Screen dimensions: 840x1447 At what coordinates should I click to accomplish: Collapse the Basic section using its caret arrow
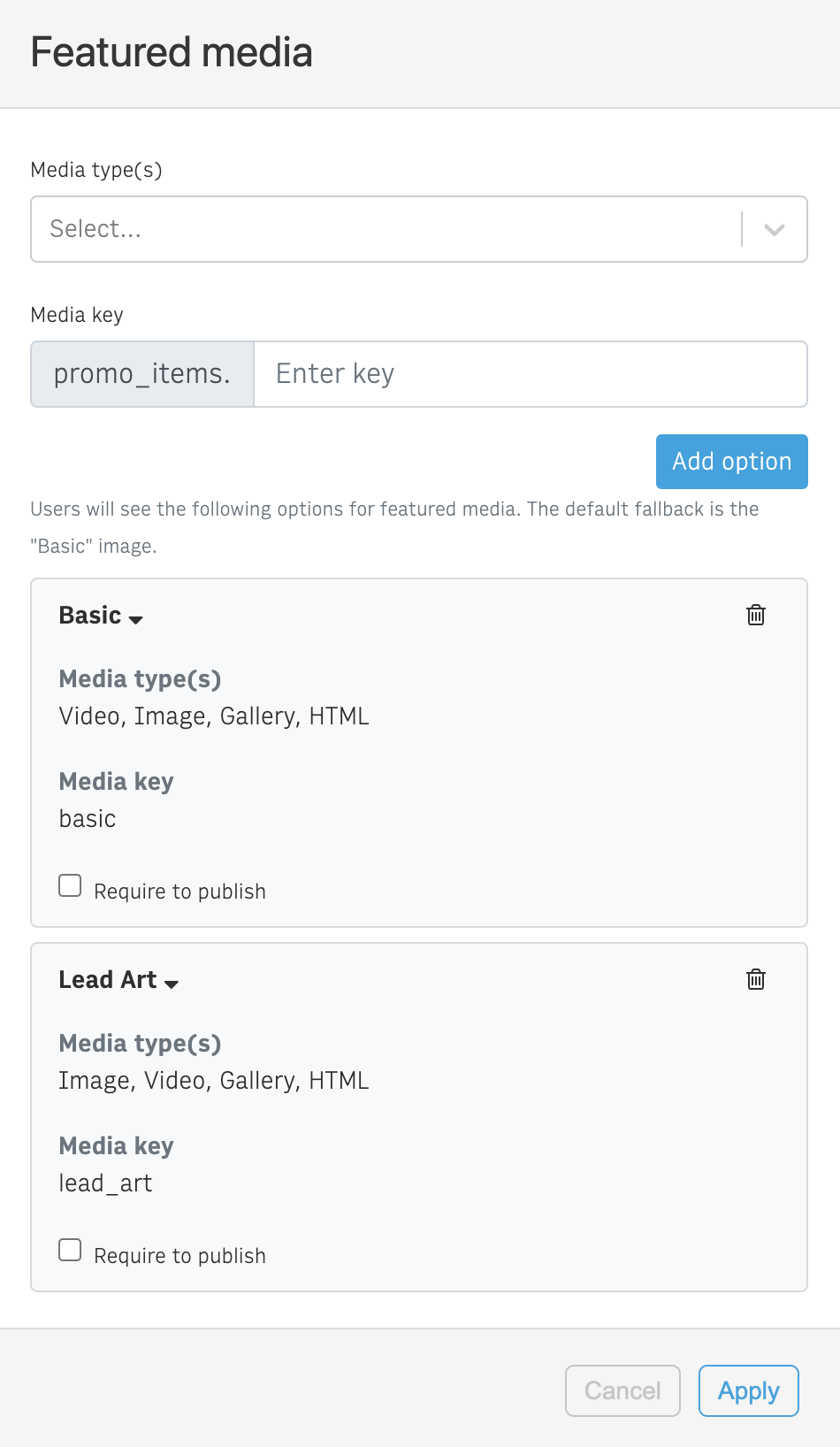pyautogui.click(x=135, y=619)
